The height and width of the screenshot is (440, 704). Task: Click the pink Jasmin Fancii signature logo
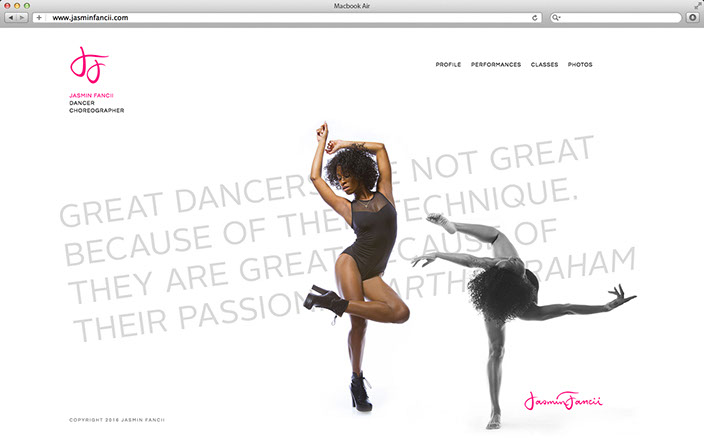point(563,401)
